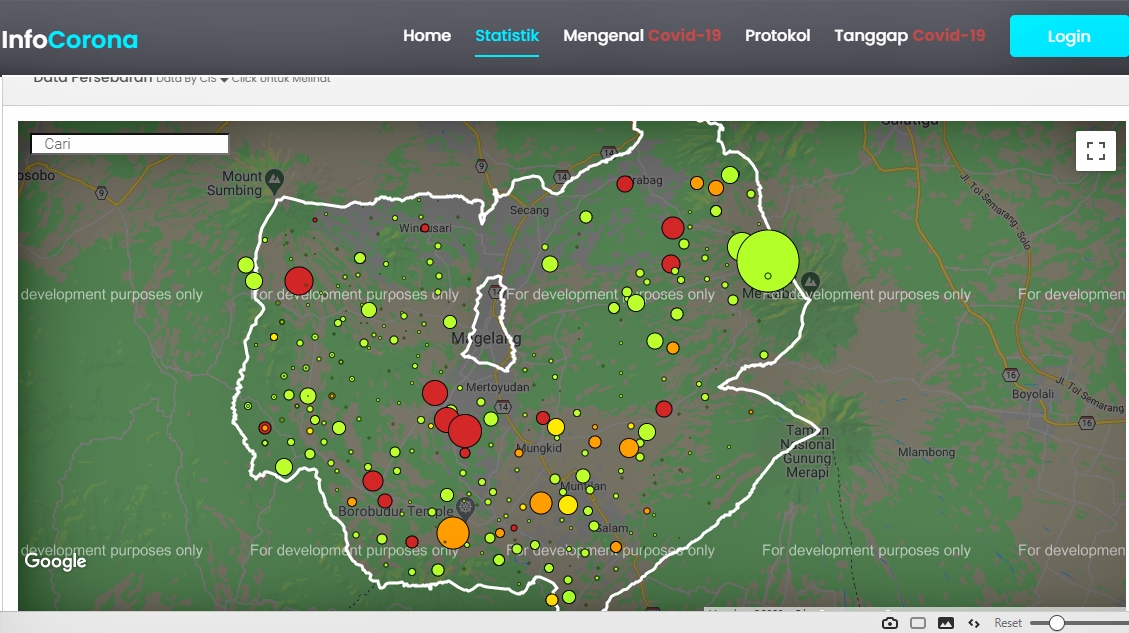The image size is (1129, 633).
Task: Click the empty rectangle window icon
Action: (x=918, y=623)
